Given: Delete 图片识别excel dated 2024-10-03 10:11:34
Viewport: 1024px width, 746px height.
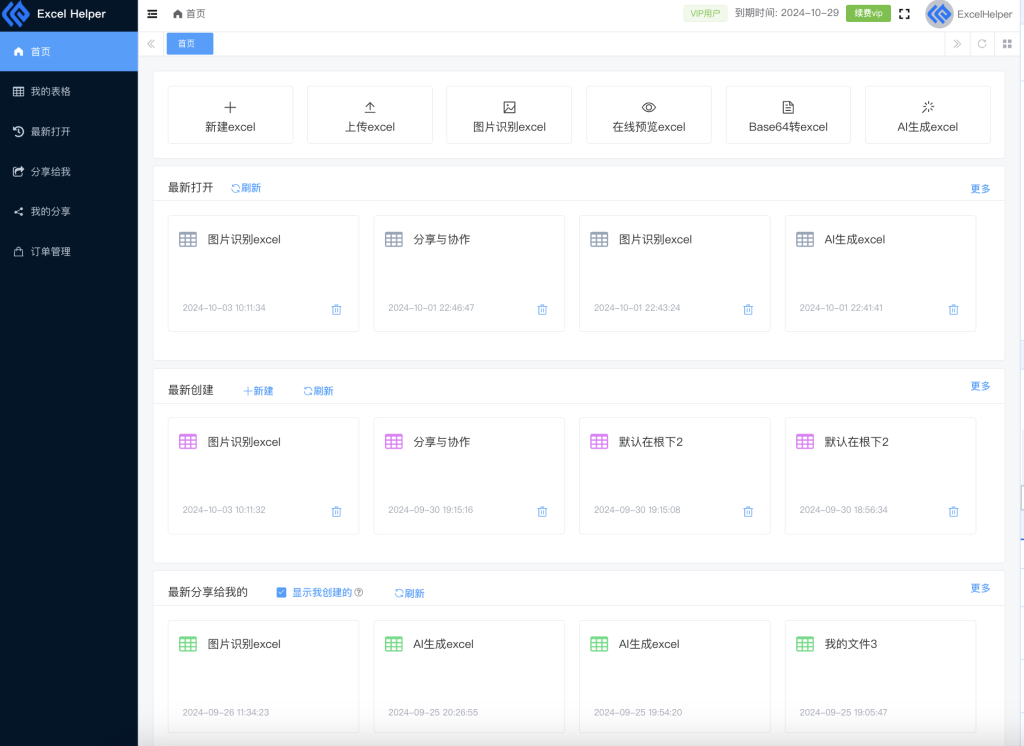Looking at the screenshot, I should click(336, 310).
